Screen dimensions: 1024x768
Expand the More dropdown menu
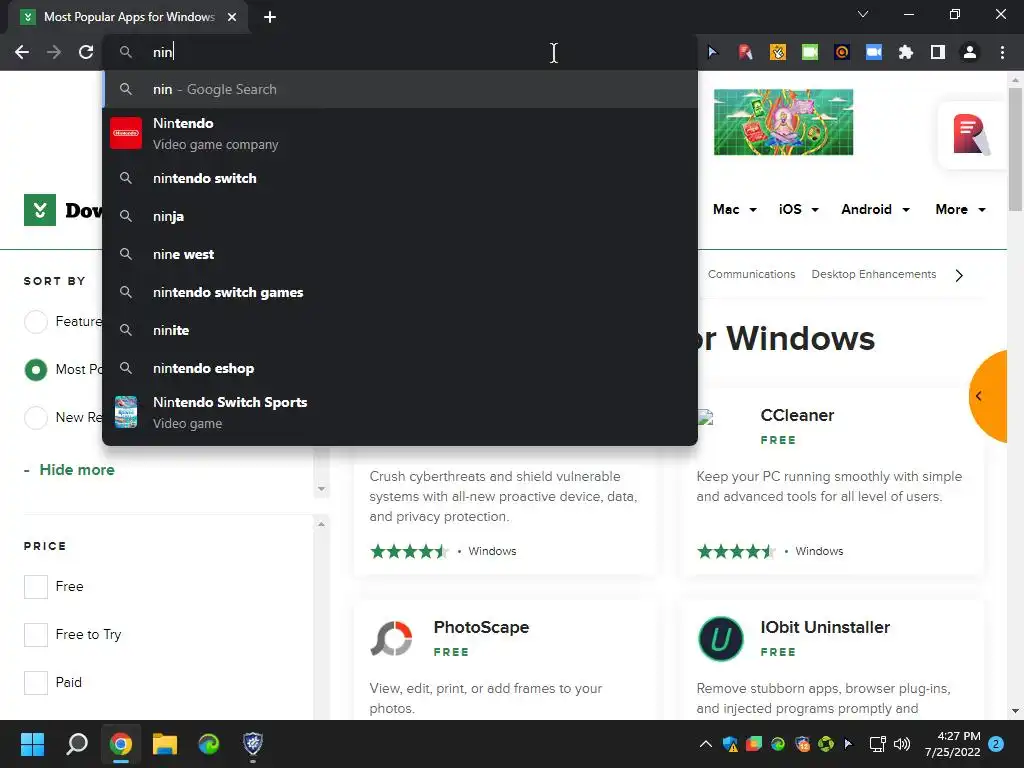[961, 210]
